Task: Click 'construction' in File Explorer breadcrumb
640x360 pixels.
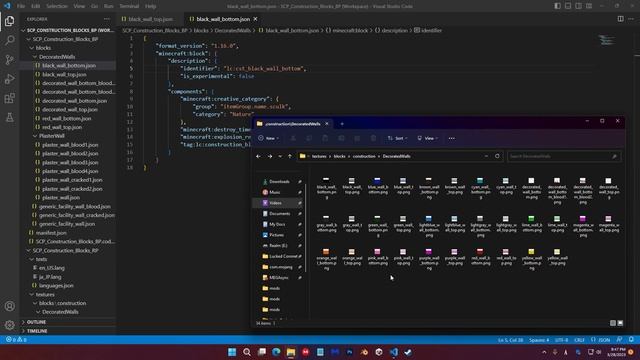Action: [x=364, y=156]
